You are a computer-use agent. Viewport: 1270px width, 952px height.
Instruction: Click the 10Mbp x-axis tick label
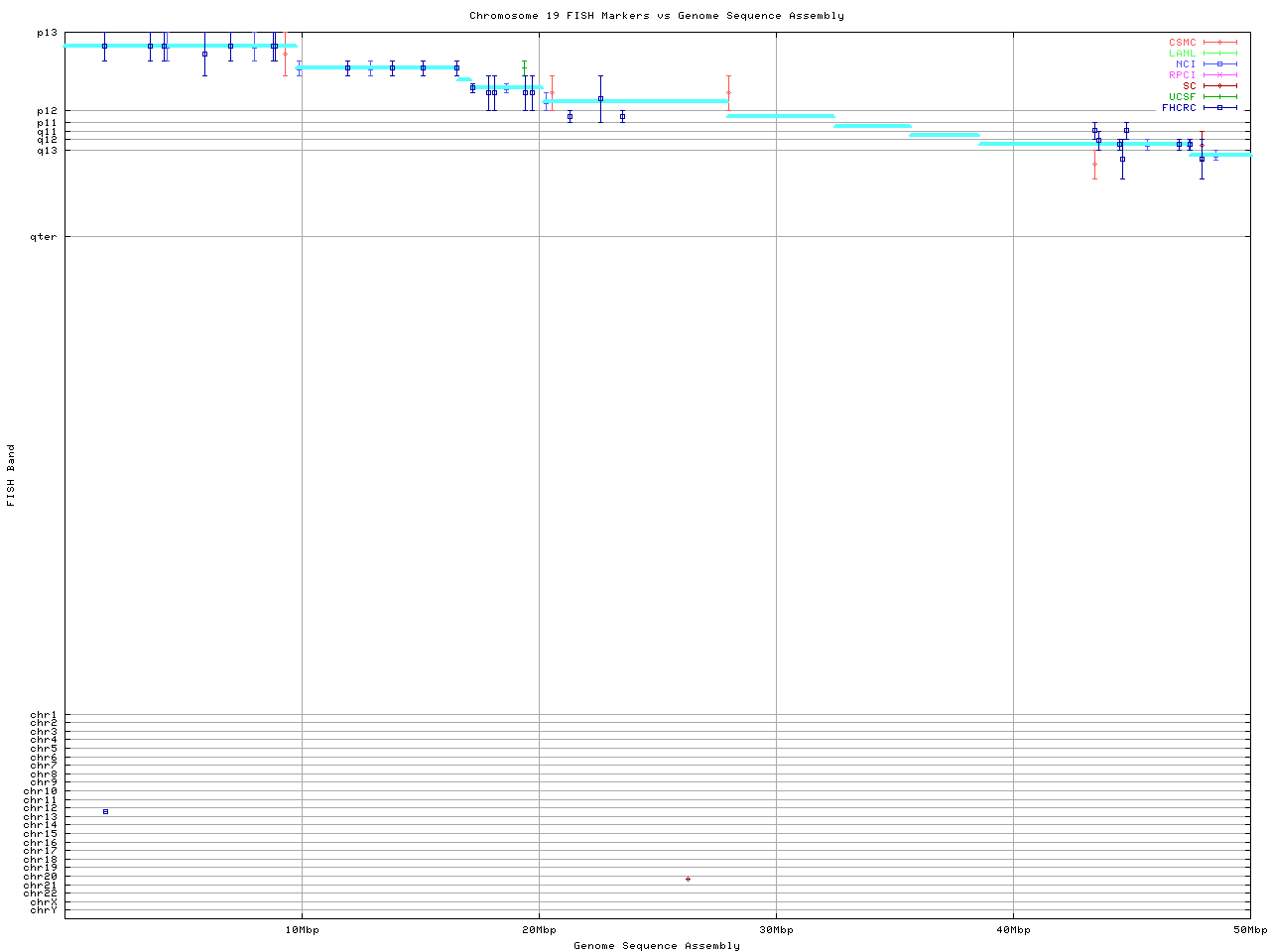click(x=302, y=930)
